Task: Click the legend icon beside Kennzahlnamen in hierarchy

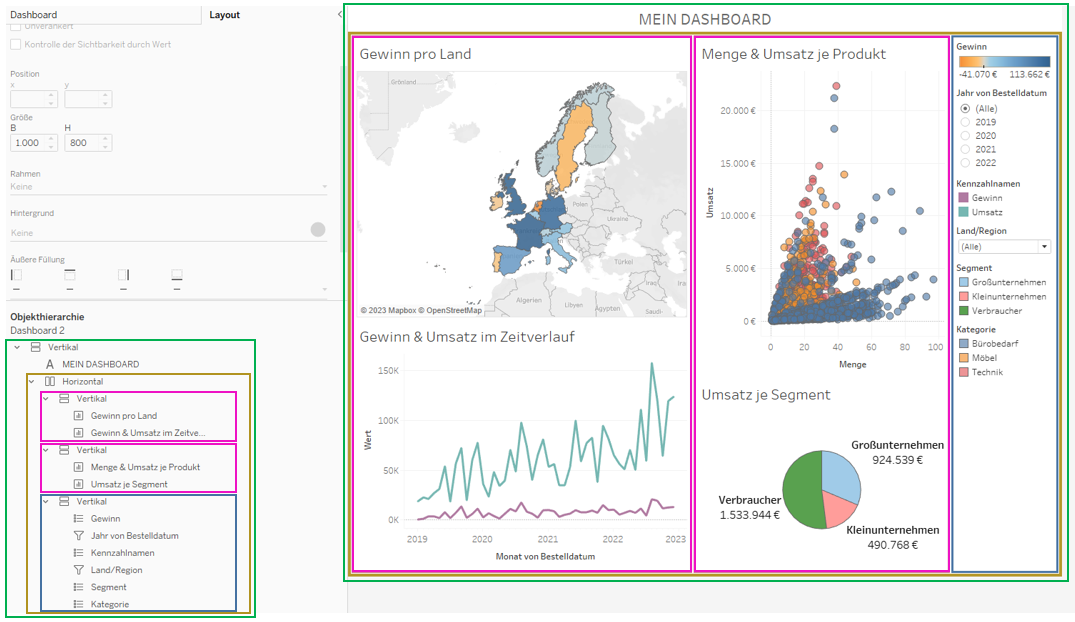Action: [x=78, y=553]
